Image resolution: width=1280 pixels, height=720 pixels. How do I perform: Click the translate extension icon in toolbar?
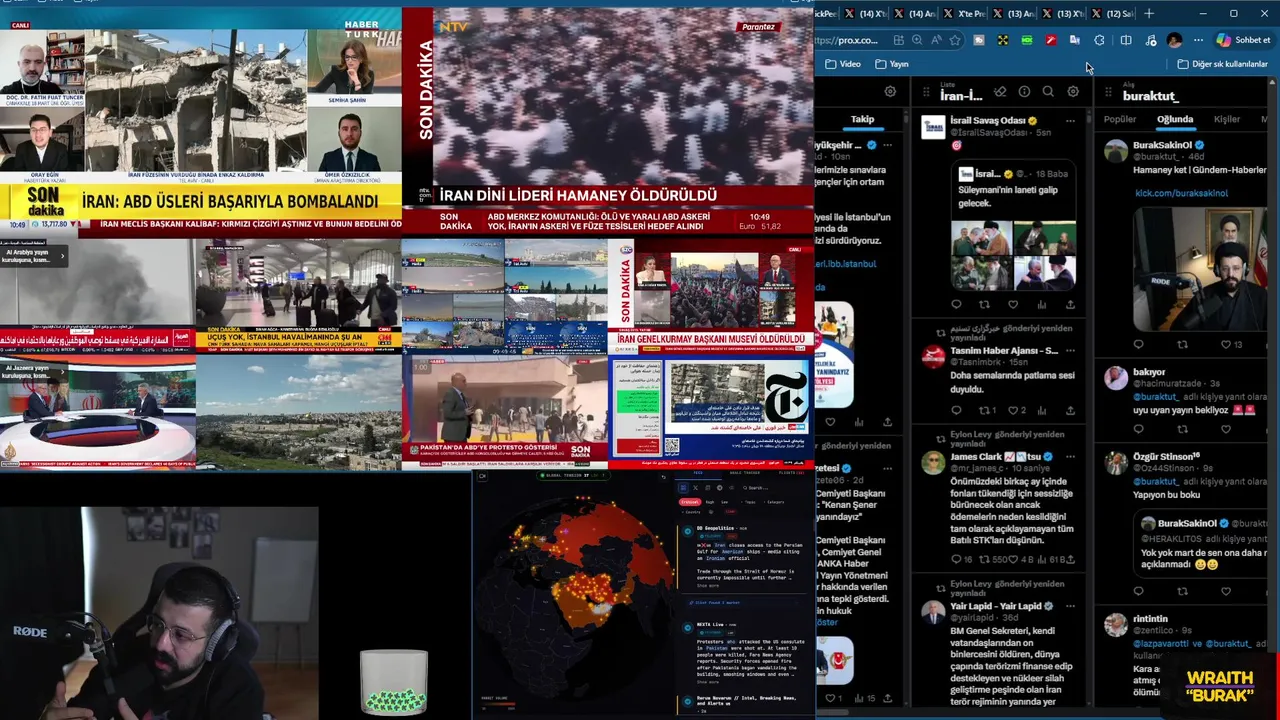1075,40
